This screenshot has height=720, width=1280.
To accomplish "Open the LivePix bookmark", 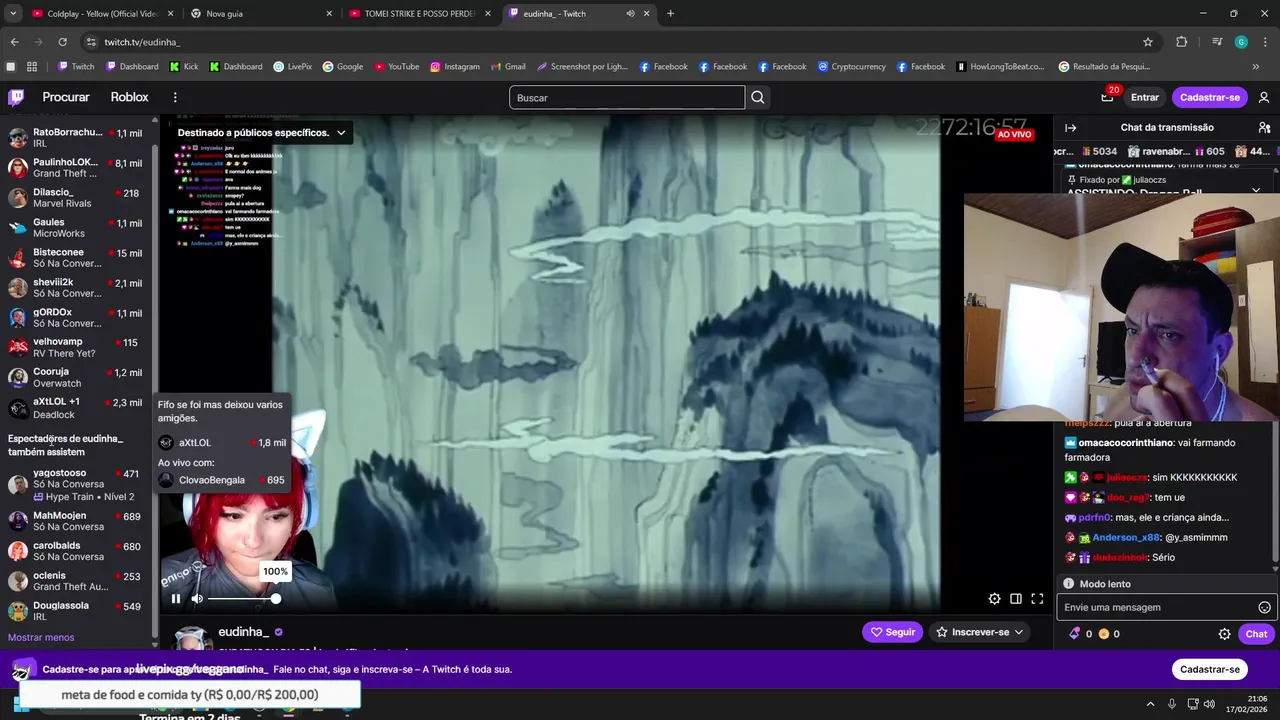I will [293, 67].
